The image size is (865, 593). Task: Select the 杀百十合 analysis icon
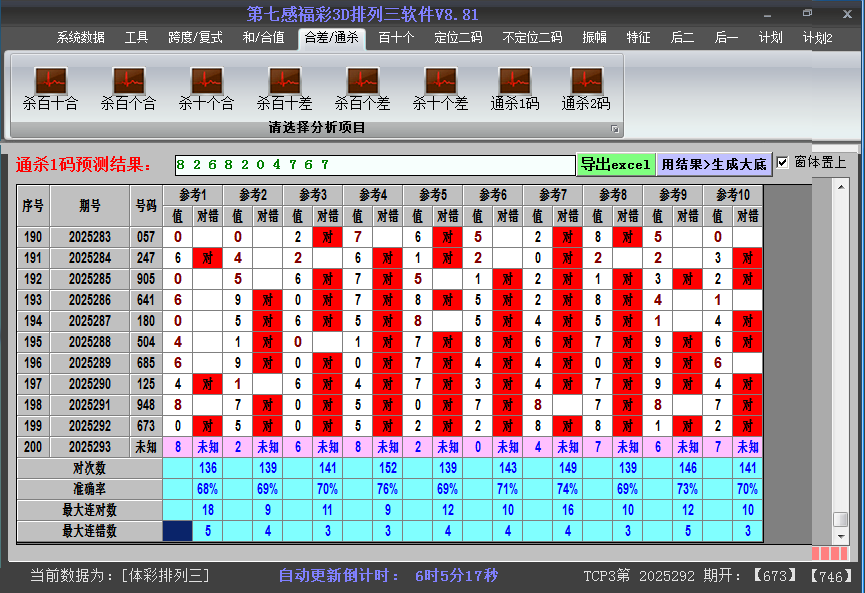pyautogui.click(x=50, y=80)
